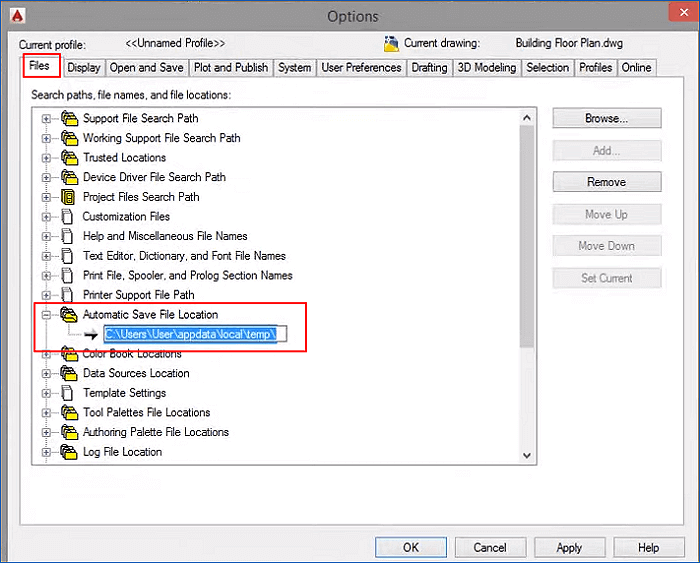Expand the Working Support File Search Path node
Viewport: 700px width, 563px height.
click(46, 138)
